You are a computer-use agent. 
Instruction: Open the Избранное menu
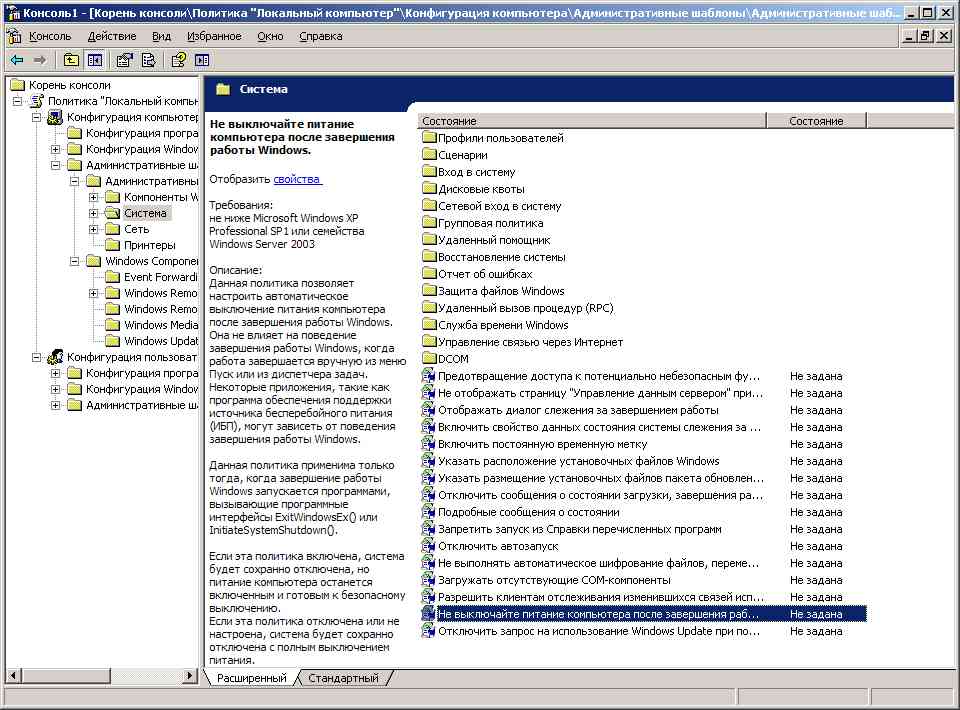[214, 36]
